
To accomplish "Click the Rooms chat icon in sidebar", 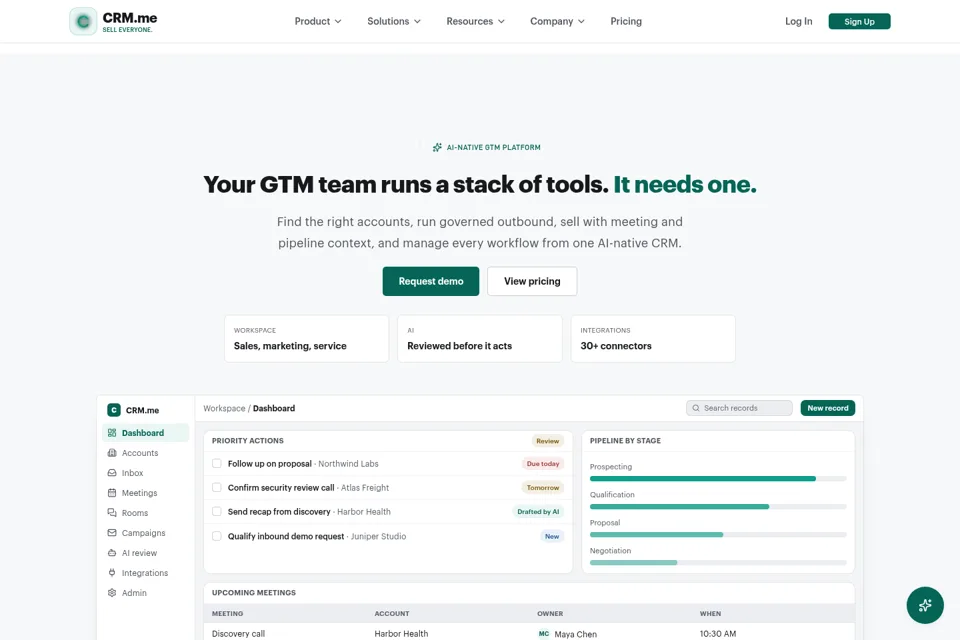I will point(112,513).
